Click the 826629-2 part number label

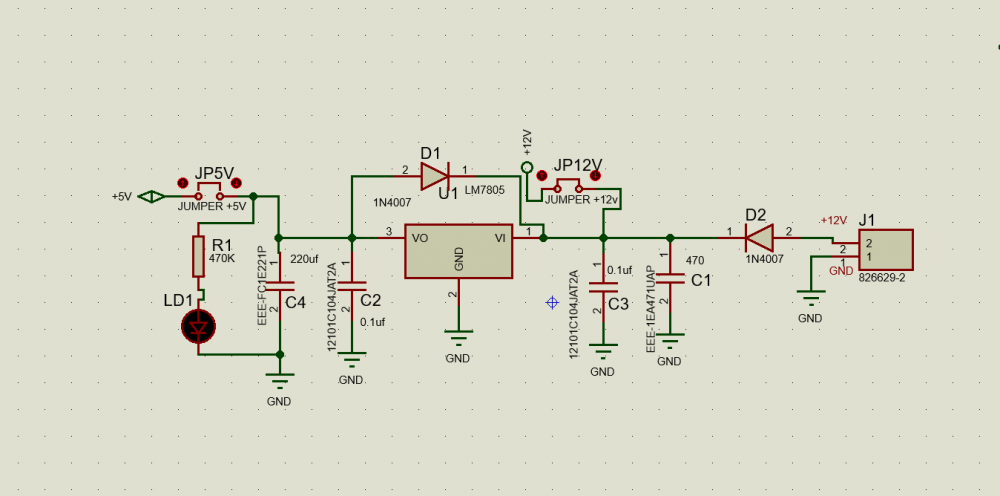(x=882, y=279)
